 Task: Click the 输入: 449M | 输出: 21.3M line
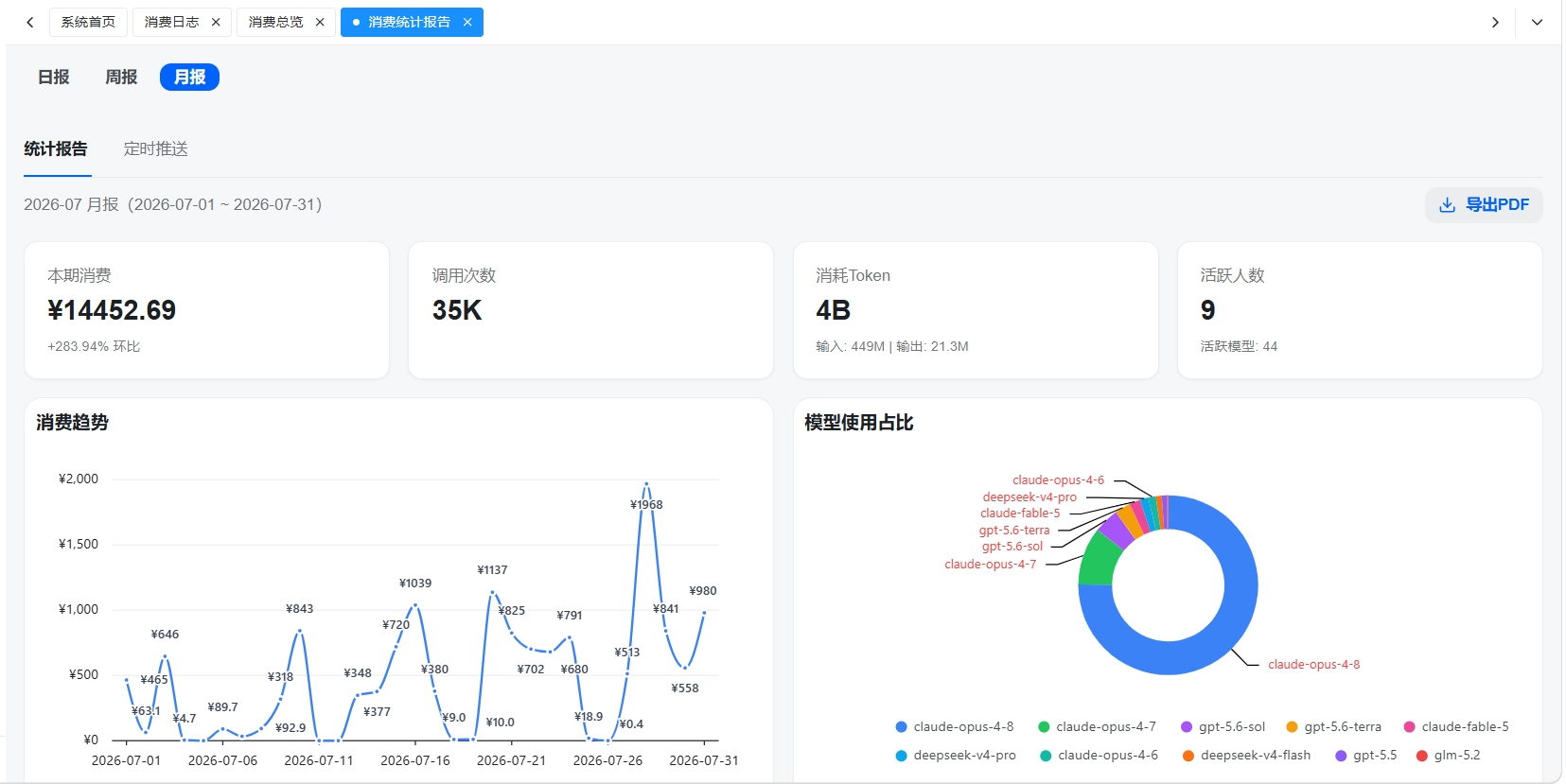tap(892, 346)
